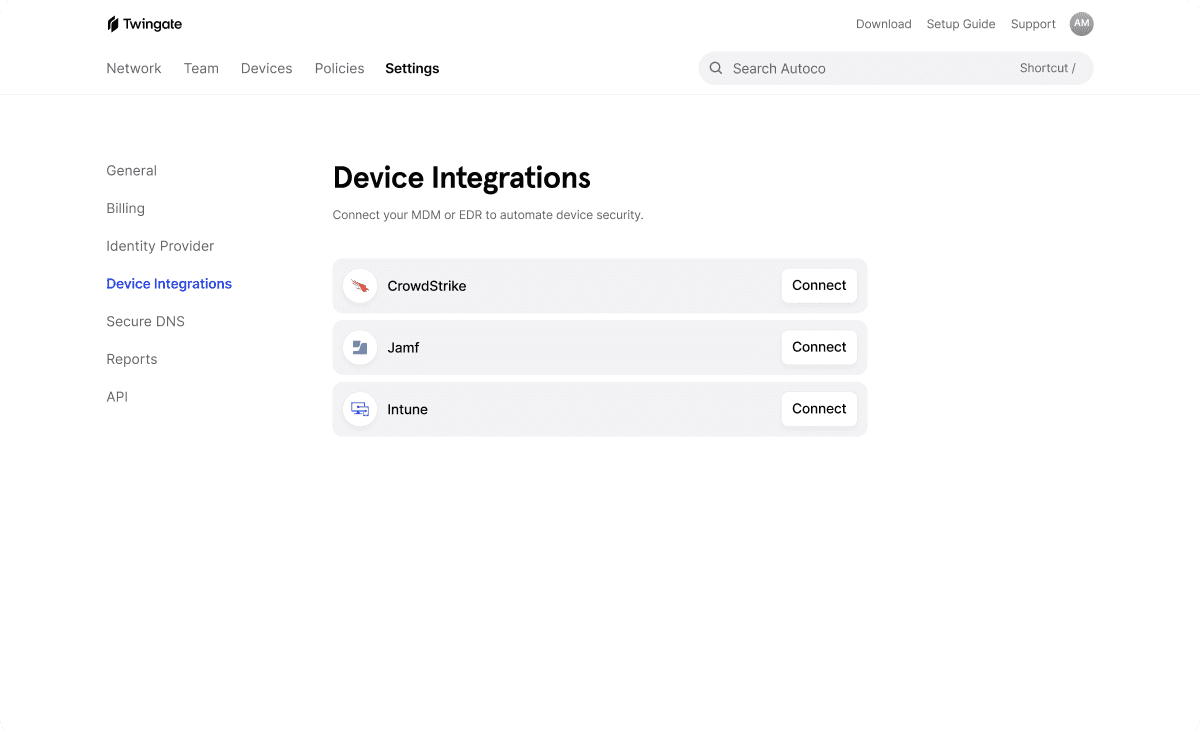The width and height of the screenshot is (1200, 735).
Task: Click the Jamf label text
Action: click(403, 348)
